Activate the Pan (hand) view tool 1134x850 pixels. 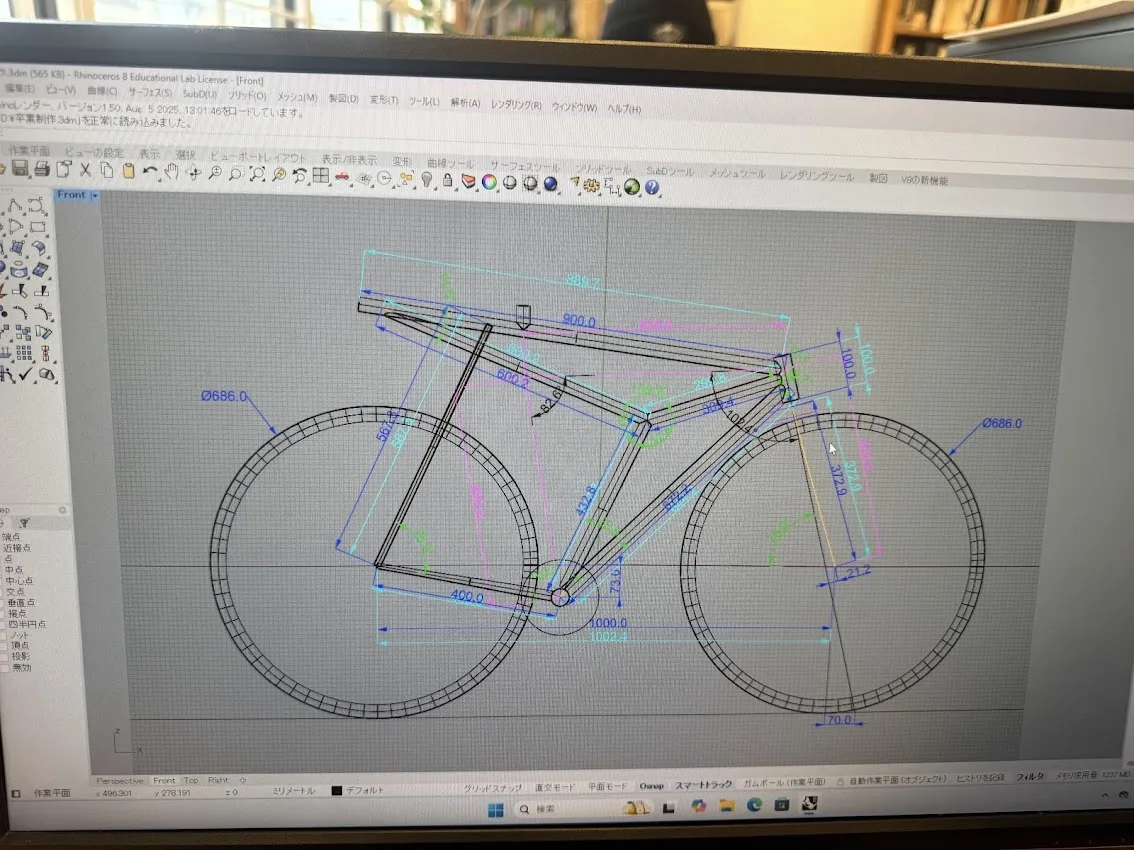[171, 172]
